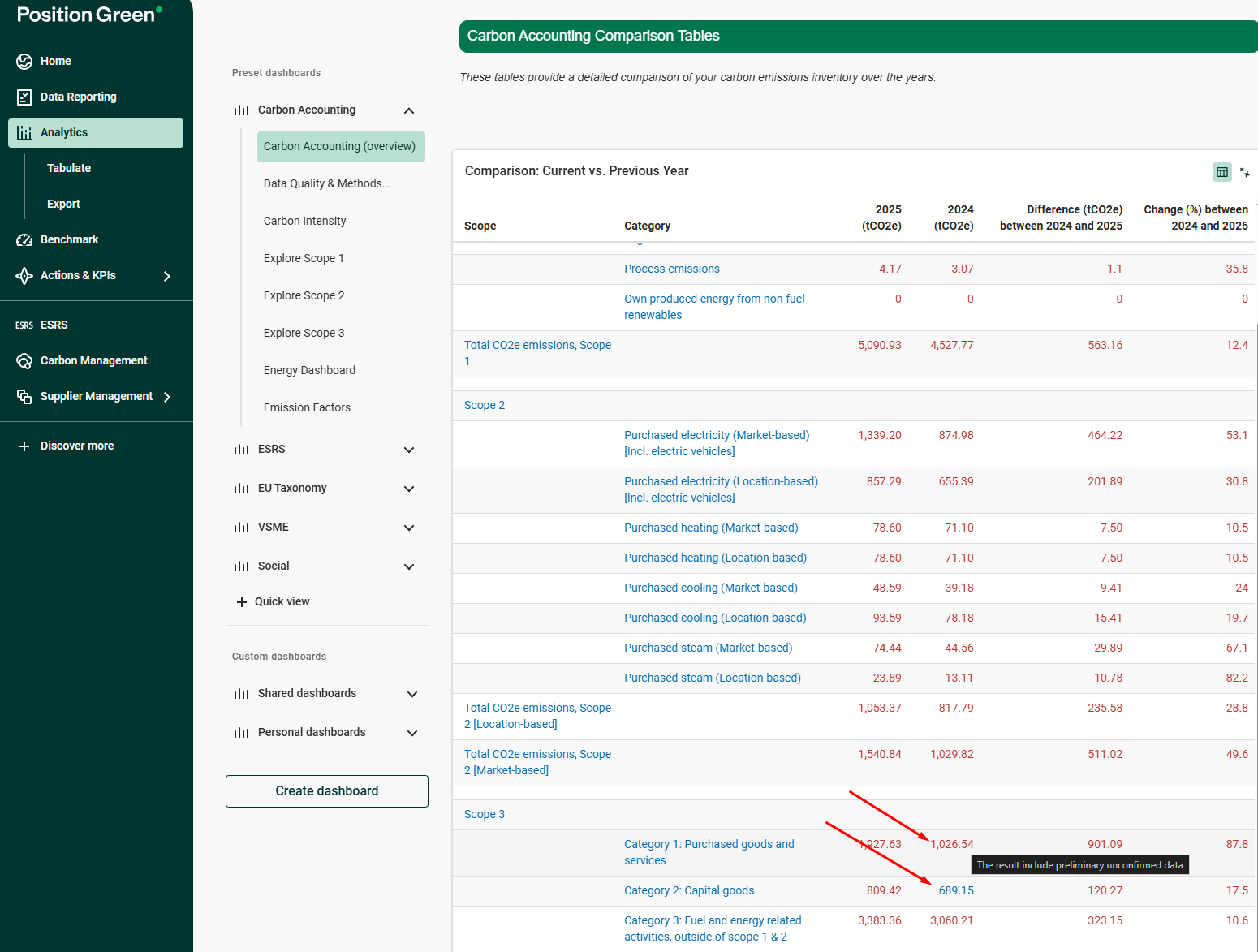Open Data Reporting via its clipboard icon
Screen dimensions: 1258x952
[x=24, y=97]
